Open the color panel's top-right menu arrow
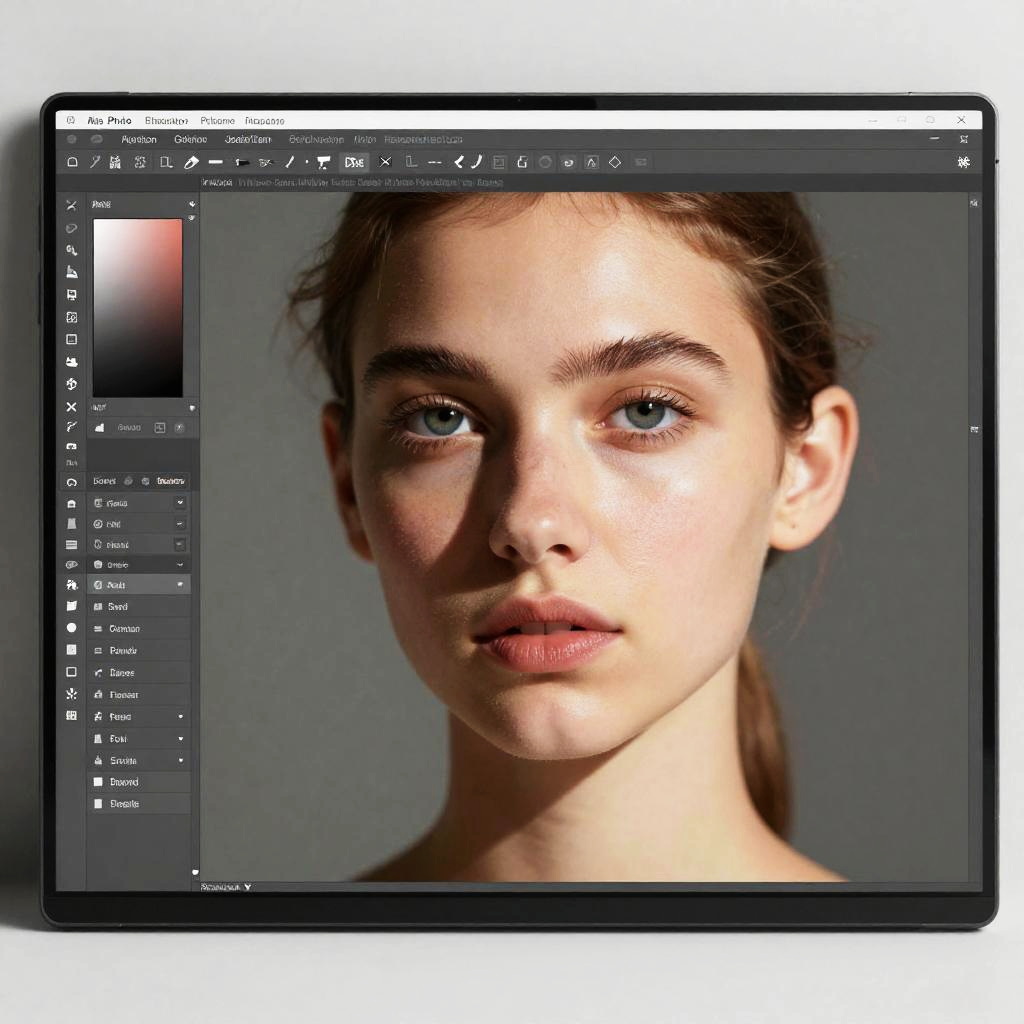 point(191,204)
